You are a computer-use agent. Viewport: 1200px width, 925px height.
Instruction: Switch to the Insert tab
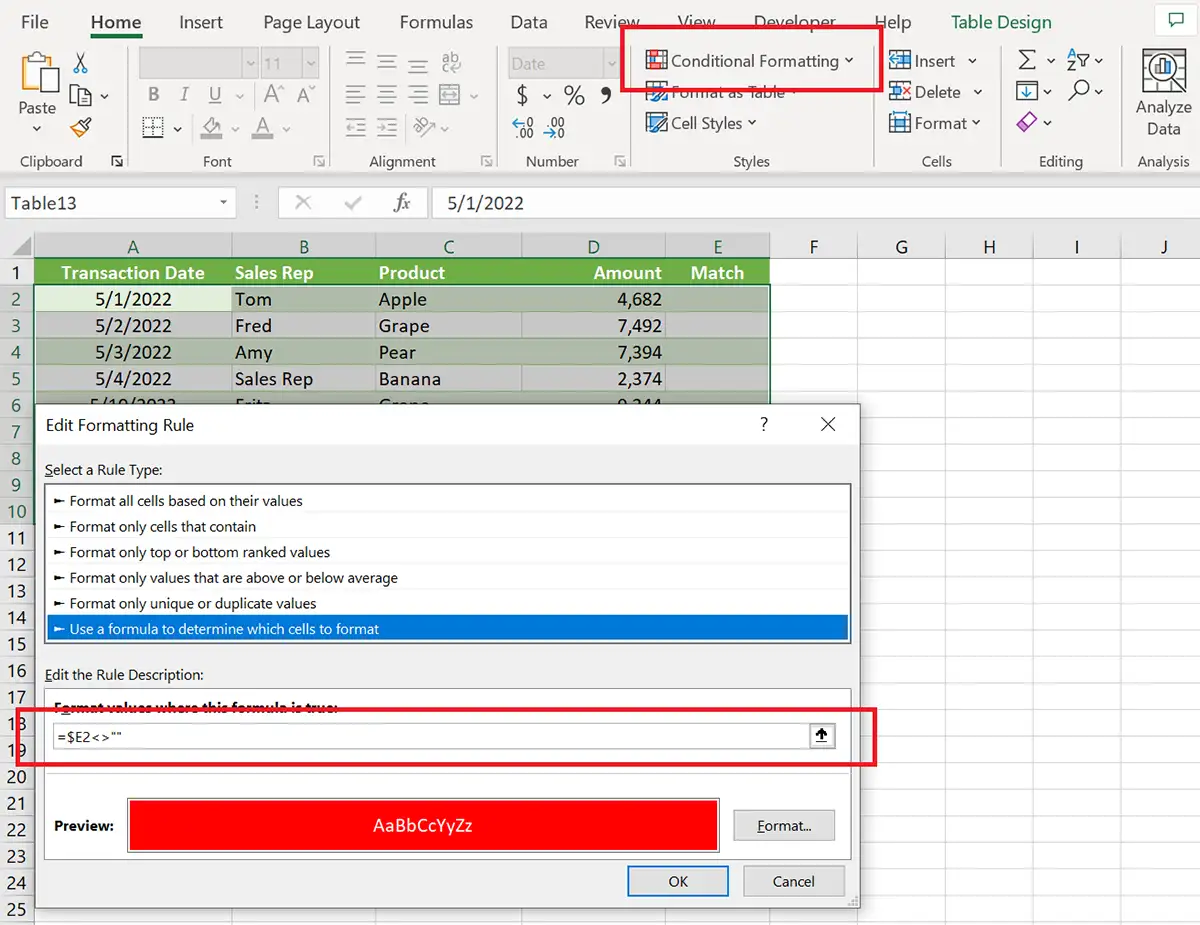pyautogui.click(x=201, y=22)
